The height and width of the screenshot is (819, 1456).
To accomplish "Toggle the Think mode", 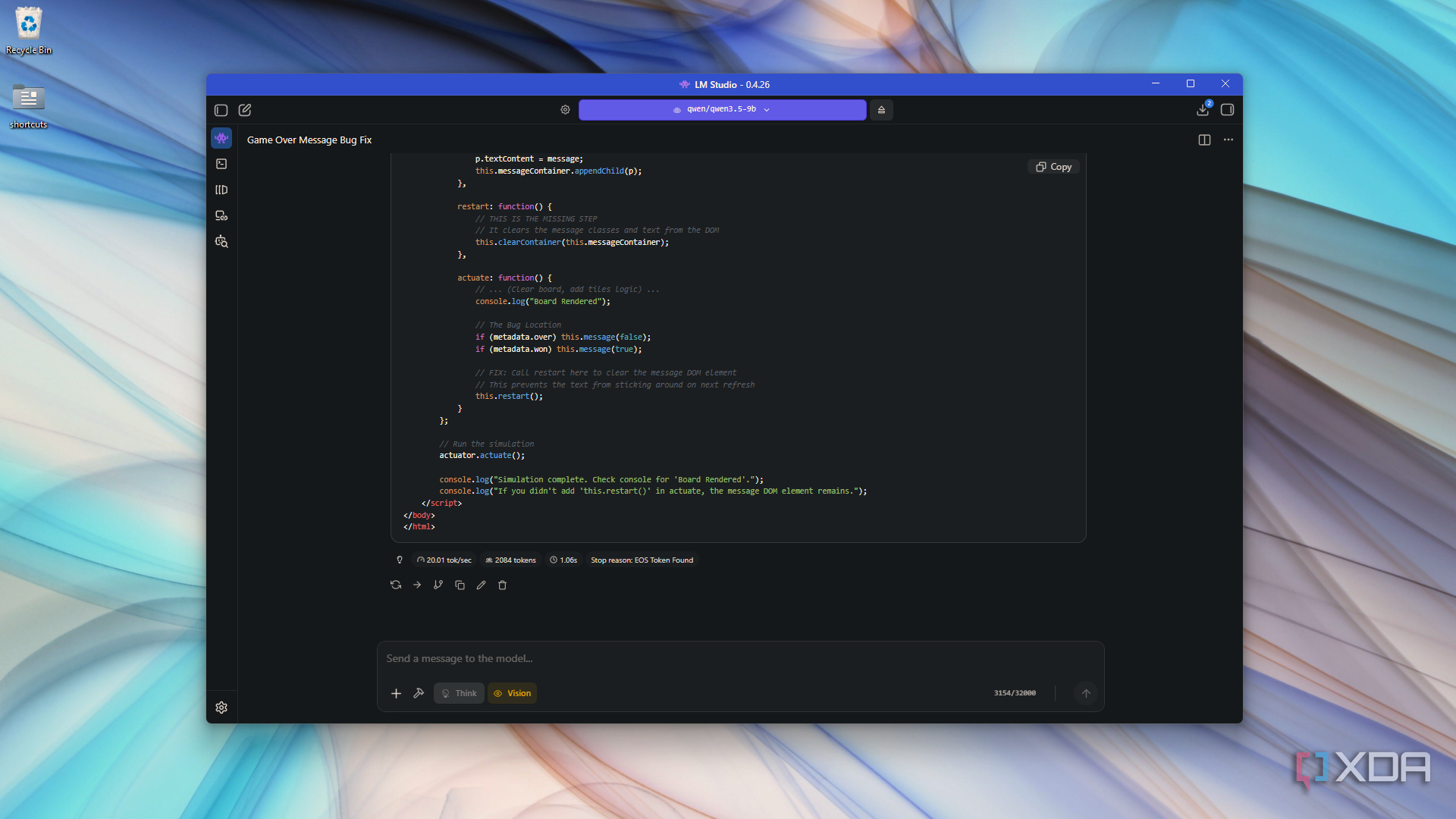I will 459,693.
